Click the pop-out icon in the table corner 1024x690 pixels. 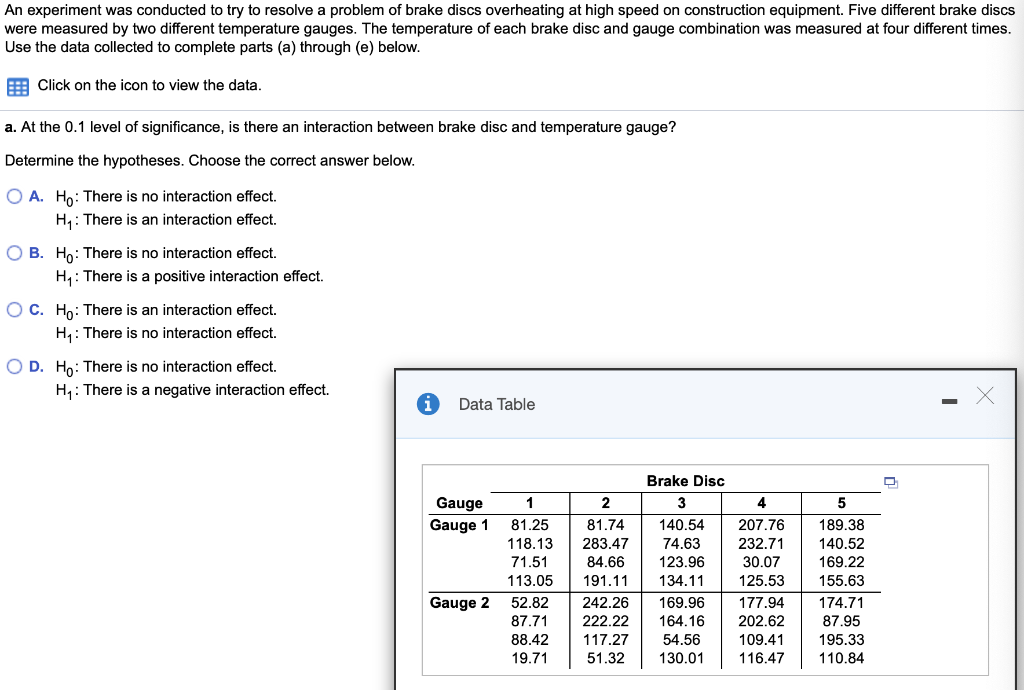pos(889,482)
